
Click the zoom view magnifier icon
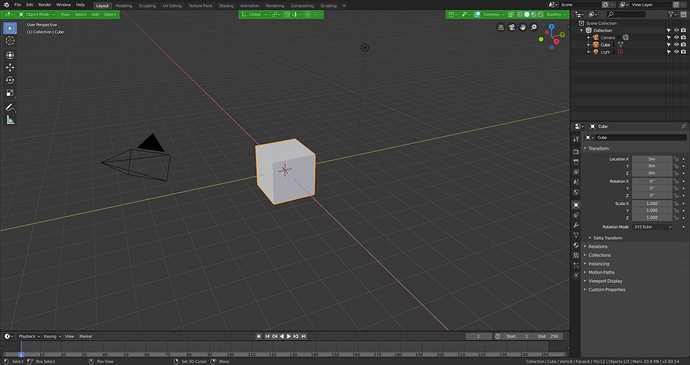[534, 27]
